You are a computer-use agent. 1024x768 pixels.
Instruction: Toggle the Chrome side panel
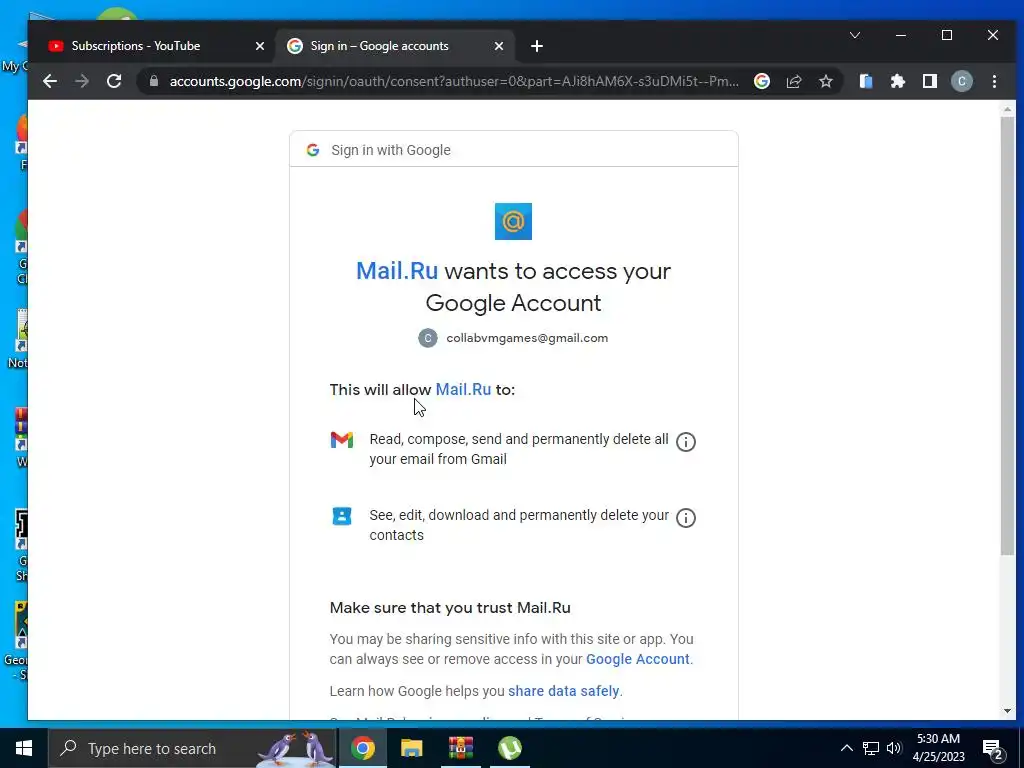click(930, 81)
